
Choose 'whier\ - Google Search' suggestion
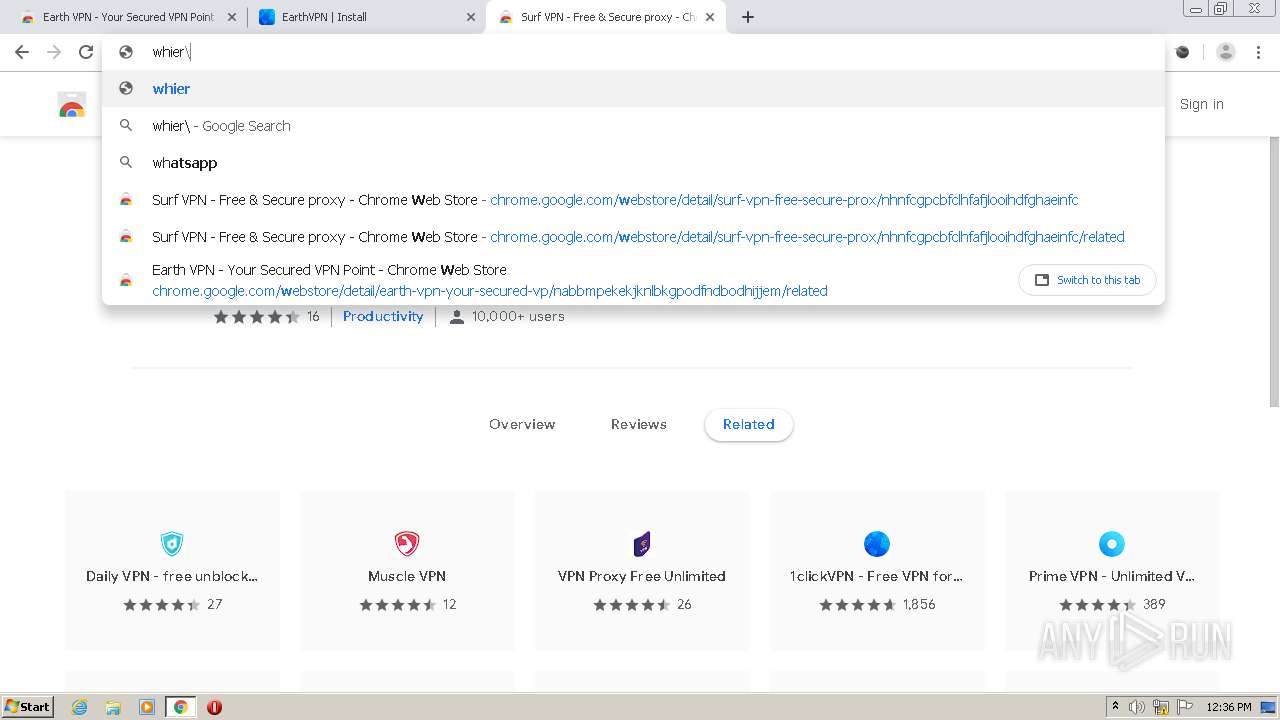(x=633, y=125)
